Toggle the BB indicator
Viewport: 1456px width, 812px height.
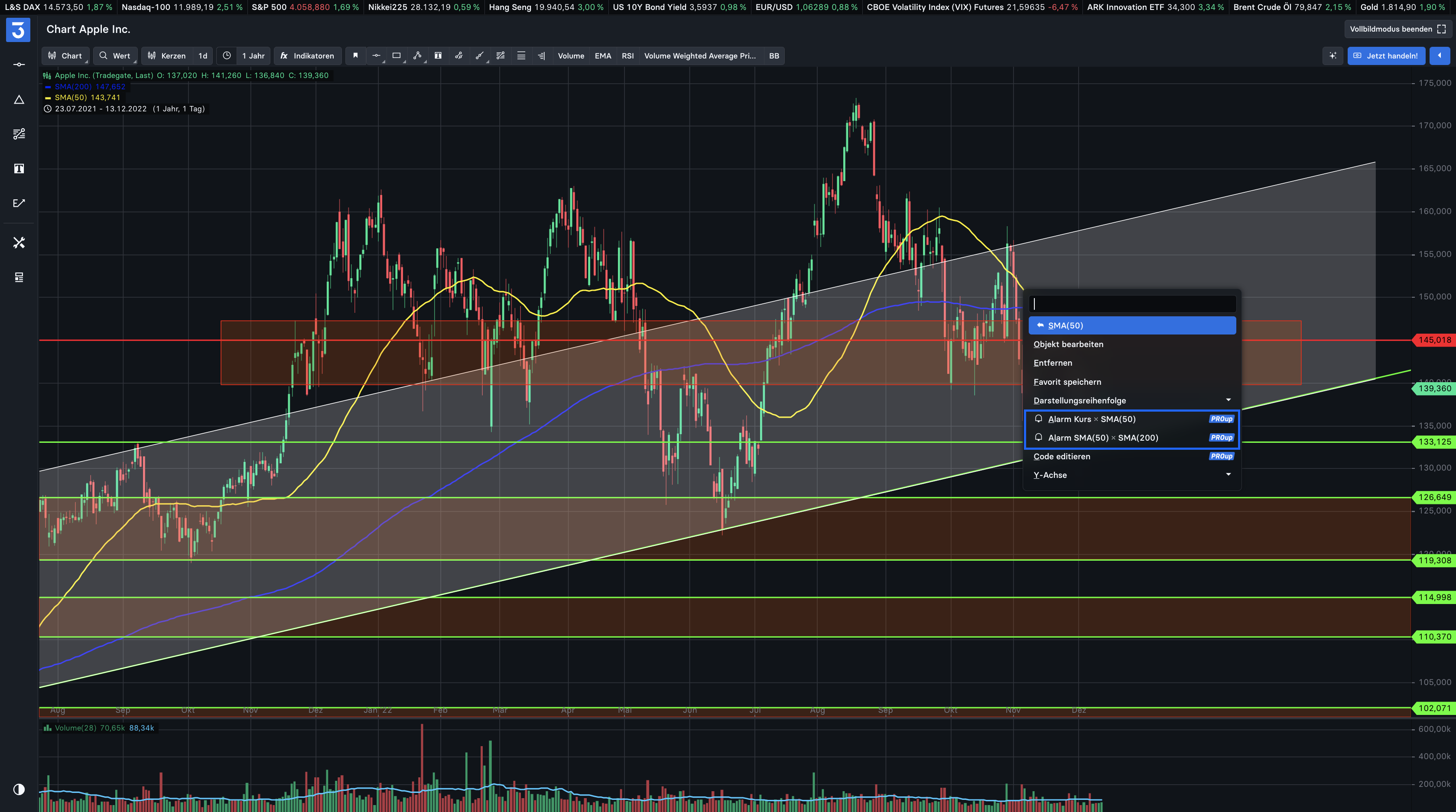pyautogui.click(x=774, y=55)
